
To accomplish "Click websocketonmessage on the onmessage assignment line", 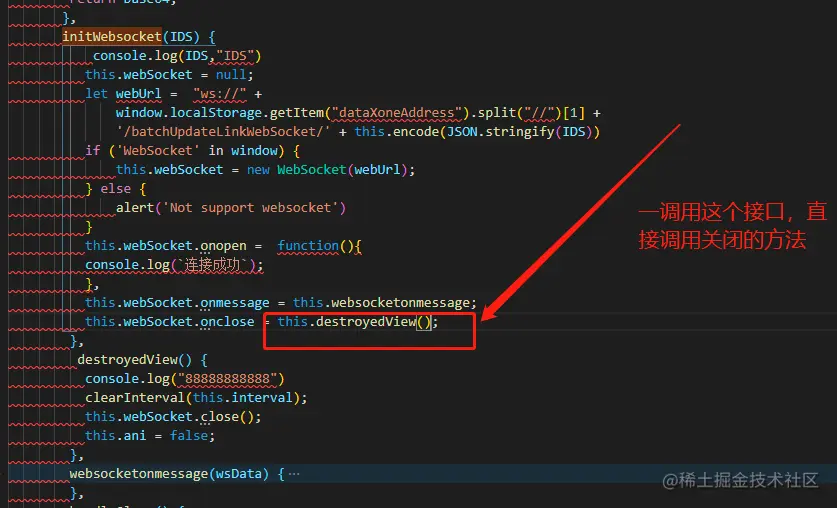I will (400, 303).
